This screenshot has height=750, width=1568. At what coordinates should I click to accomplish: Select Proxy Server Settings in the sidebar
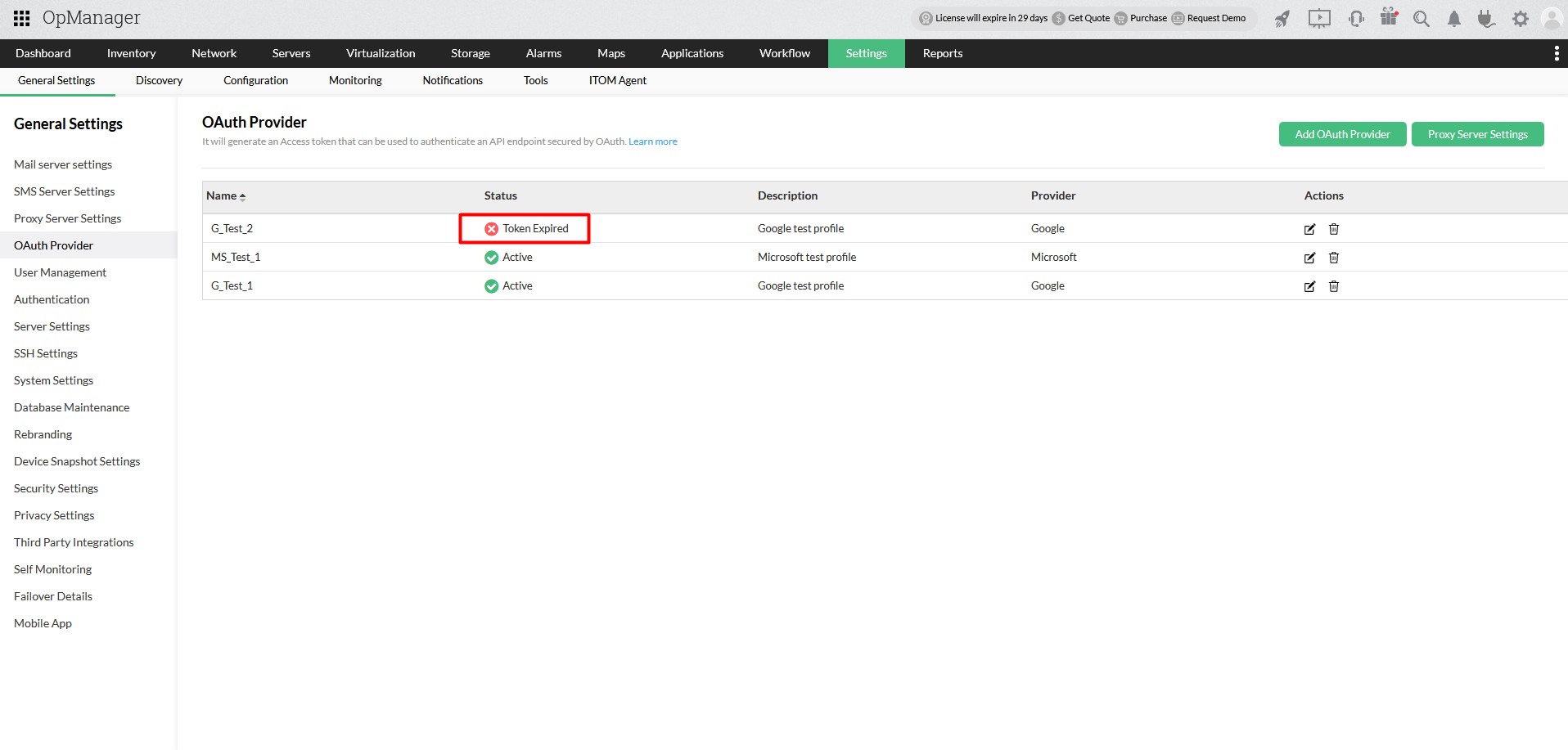click(67, 218)
